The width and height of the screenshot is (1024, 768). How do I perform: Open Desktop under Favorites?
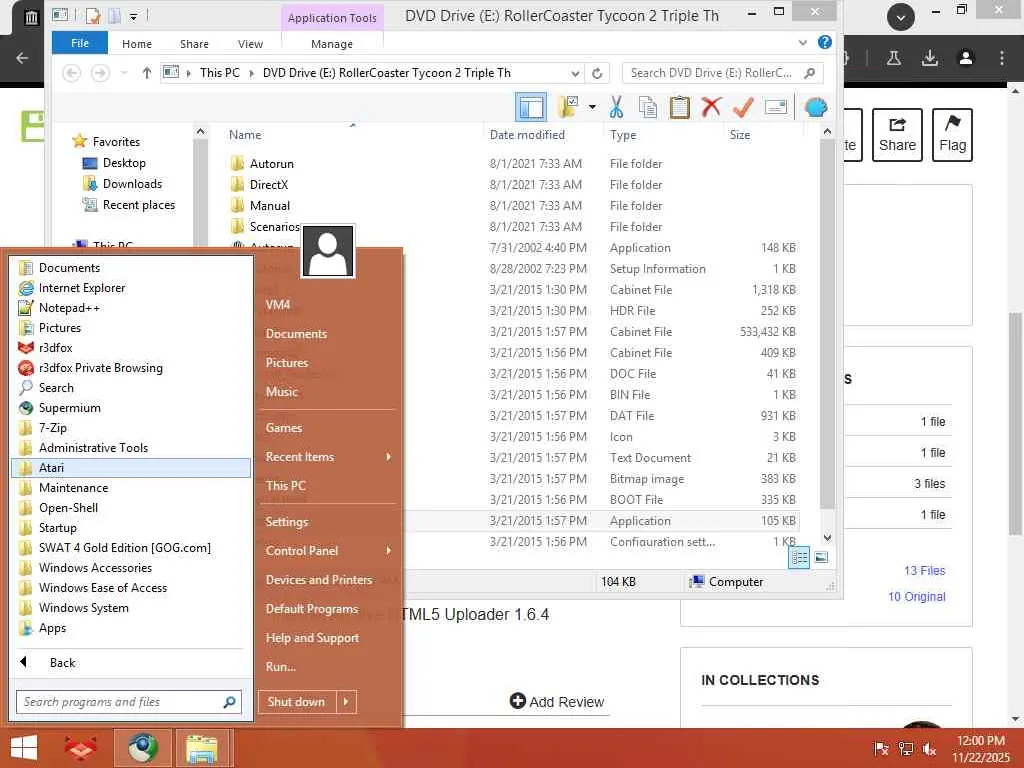click(x=123, y=163)
